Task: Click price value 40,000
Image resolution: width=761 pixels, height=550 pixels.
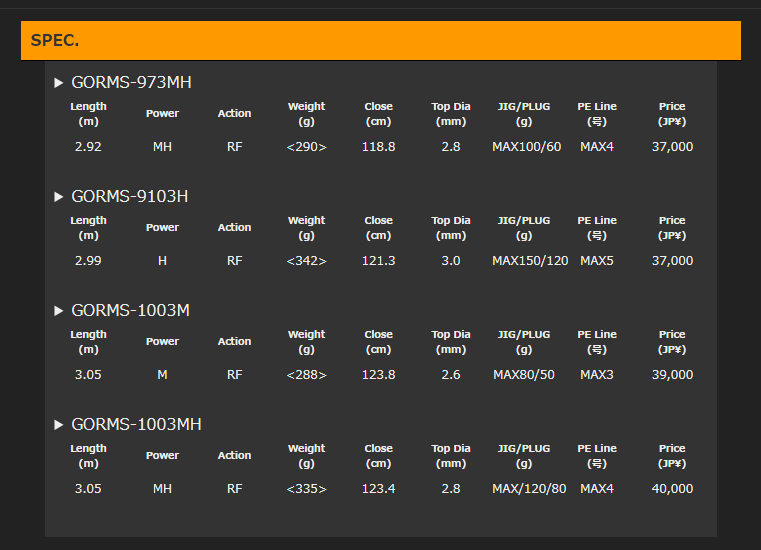Action: 672,489
